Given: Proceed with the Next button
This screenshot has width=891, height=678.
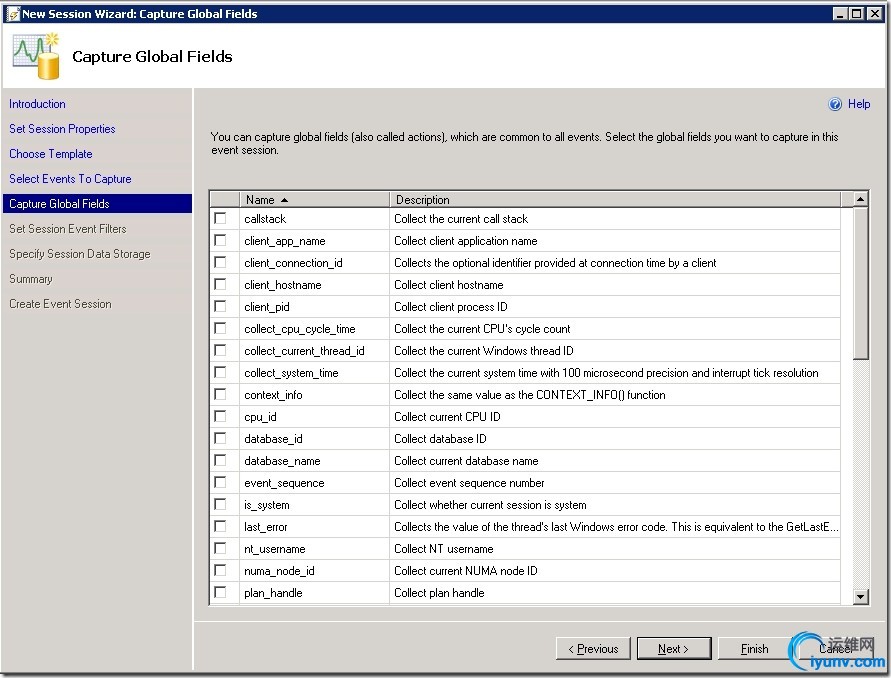Looking at the screenshot, I should tap(674, 648).
